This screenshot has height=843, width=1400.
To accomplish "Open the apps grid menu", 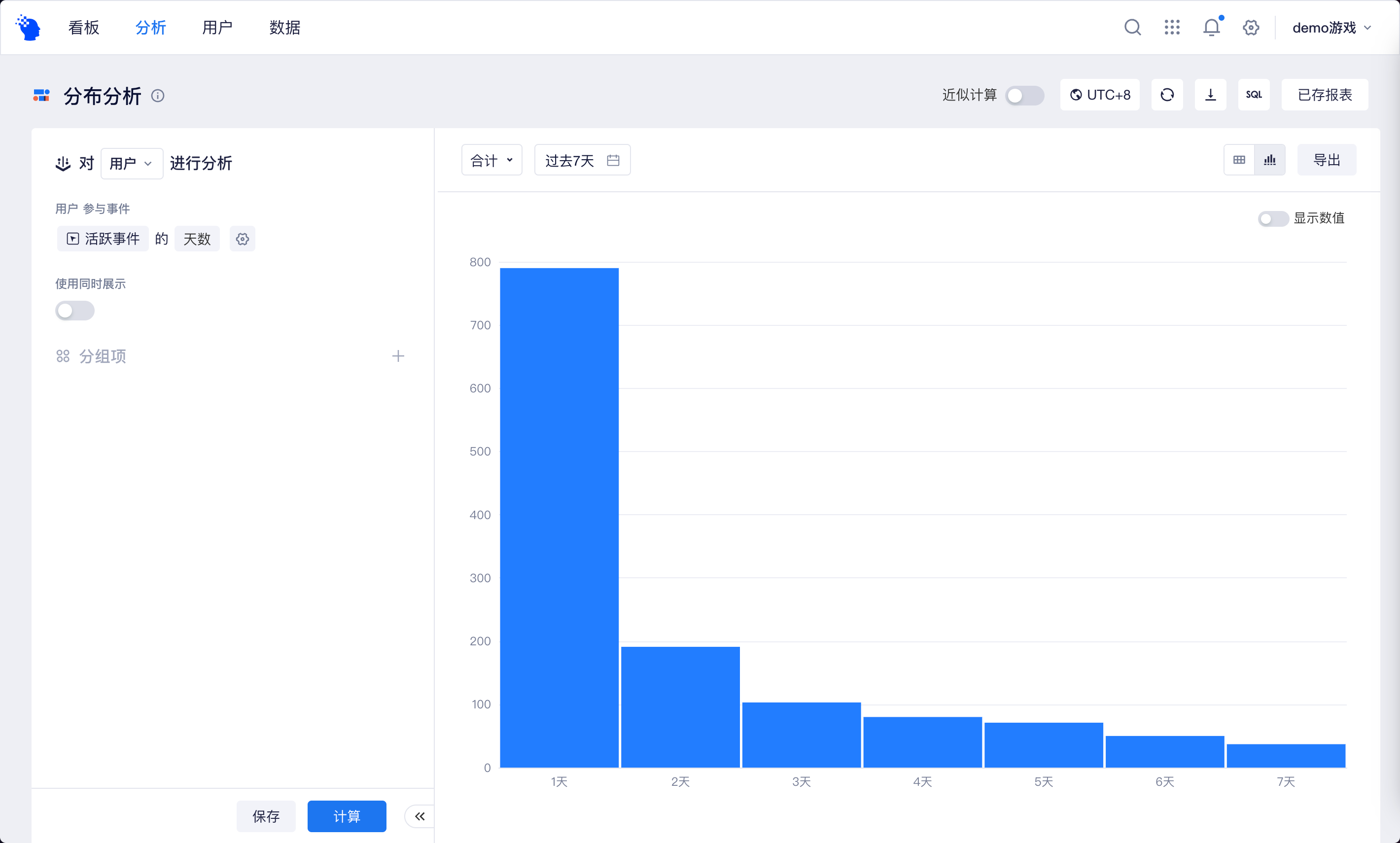I will [x=1172, y=27].
